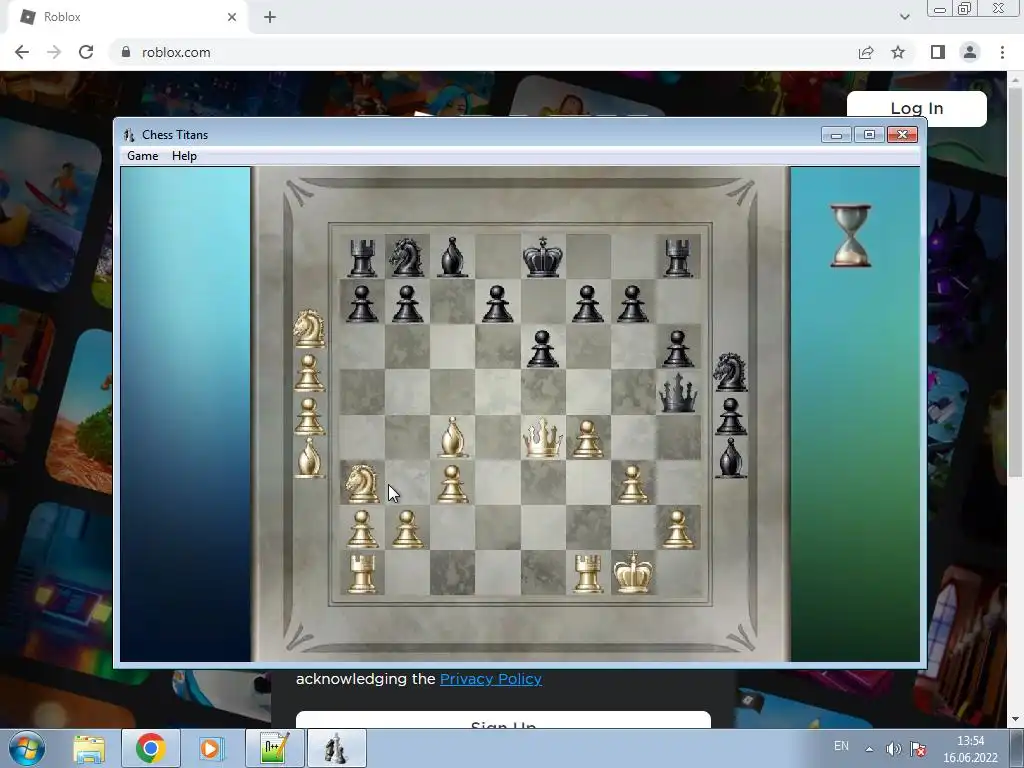Click the black bishop on c8
Viewport: 1024px width, 768px height.
[453, 257]
